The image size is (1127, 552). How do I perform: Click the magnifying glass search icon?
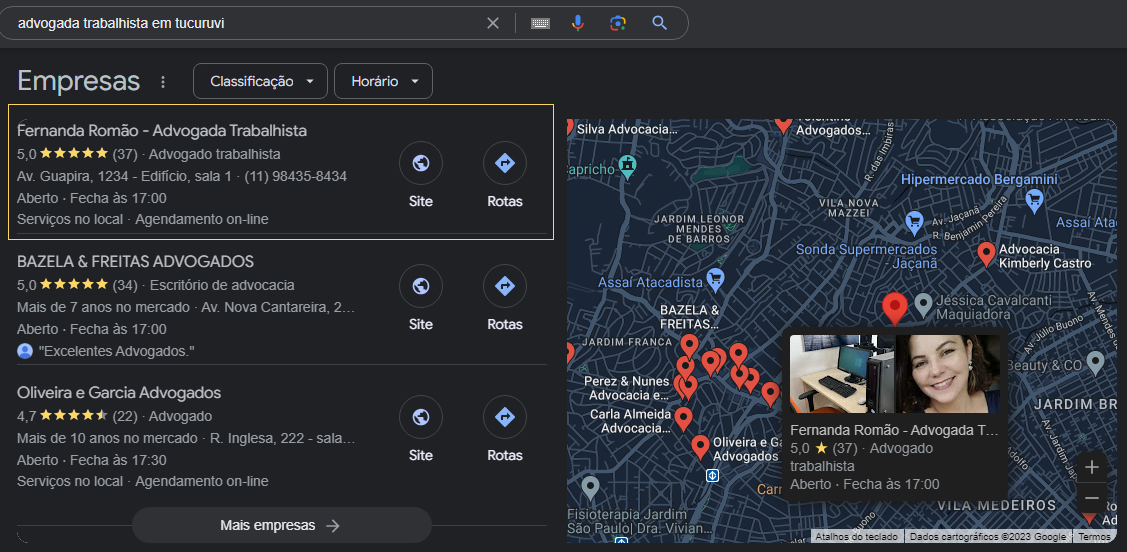click(x=660, y=23)
